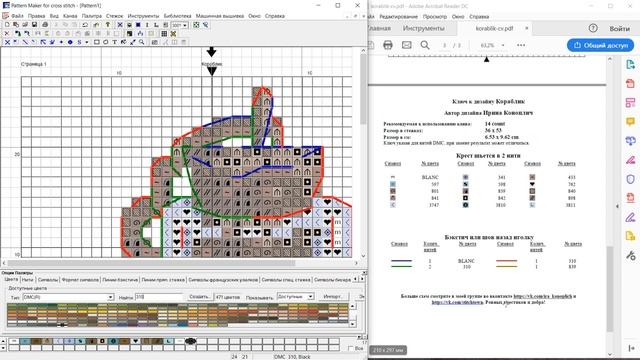Select the rectangle selection tool
The image size is (640, 360).
[97, 42]
